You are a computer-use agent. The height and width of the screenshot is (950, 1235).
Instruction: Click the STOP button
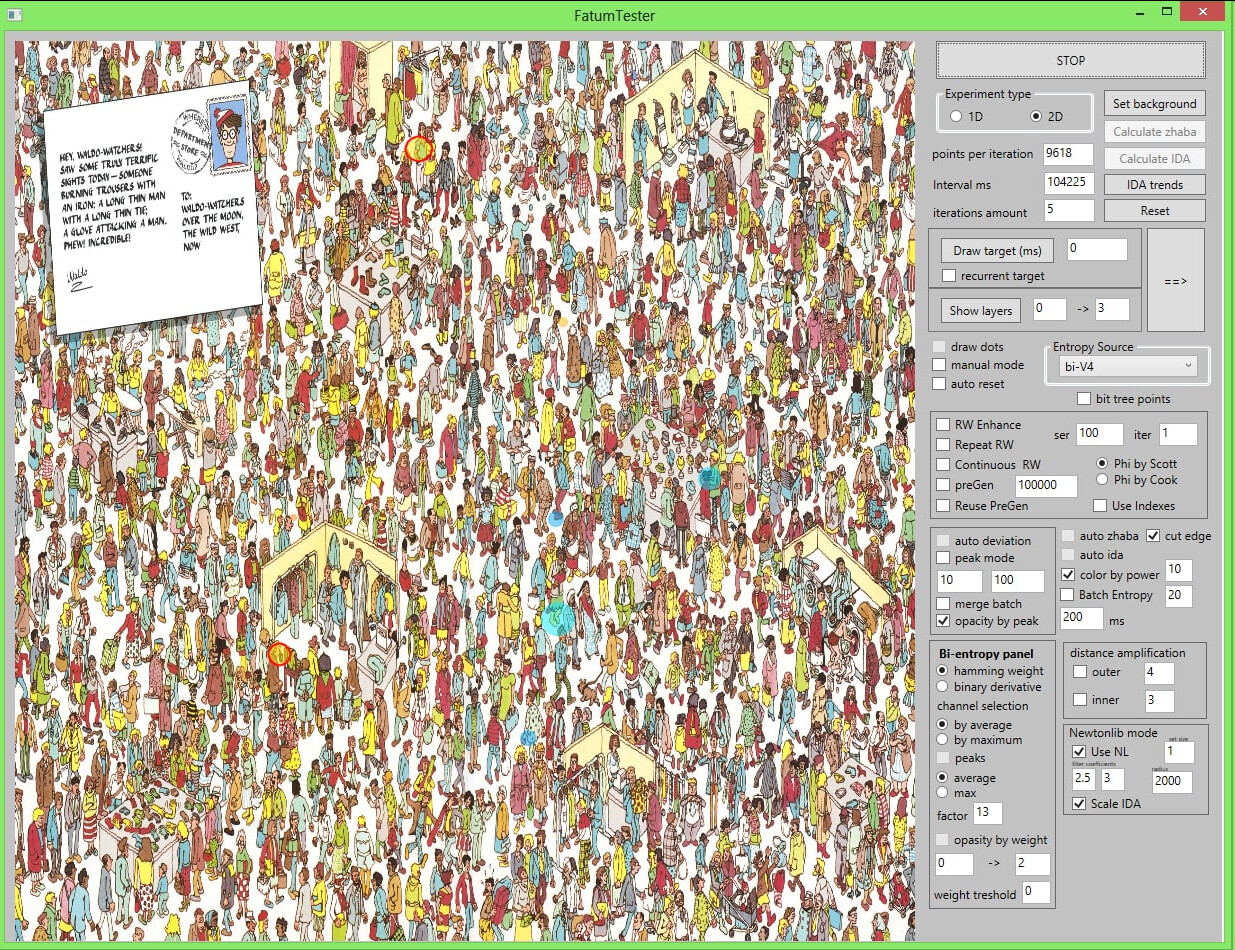[1070, 60]
